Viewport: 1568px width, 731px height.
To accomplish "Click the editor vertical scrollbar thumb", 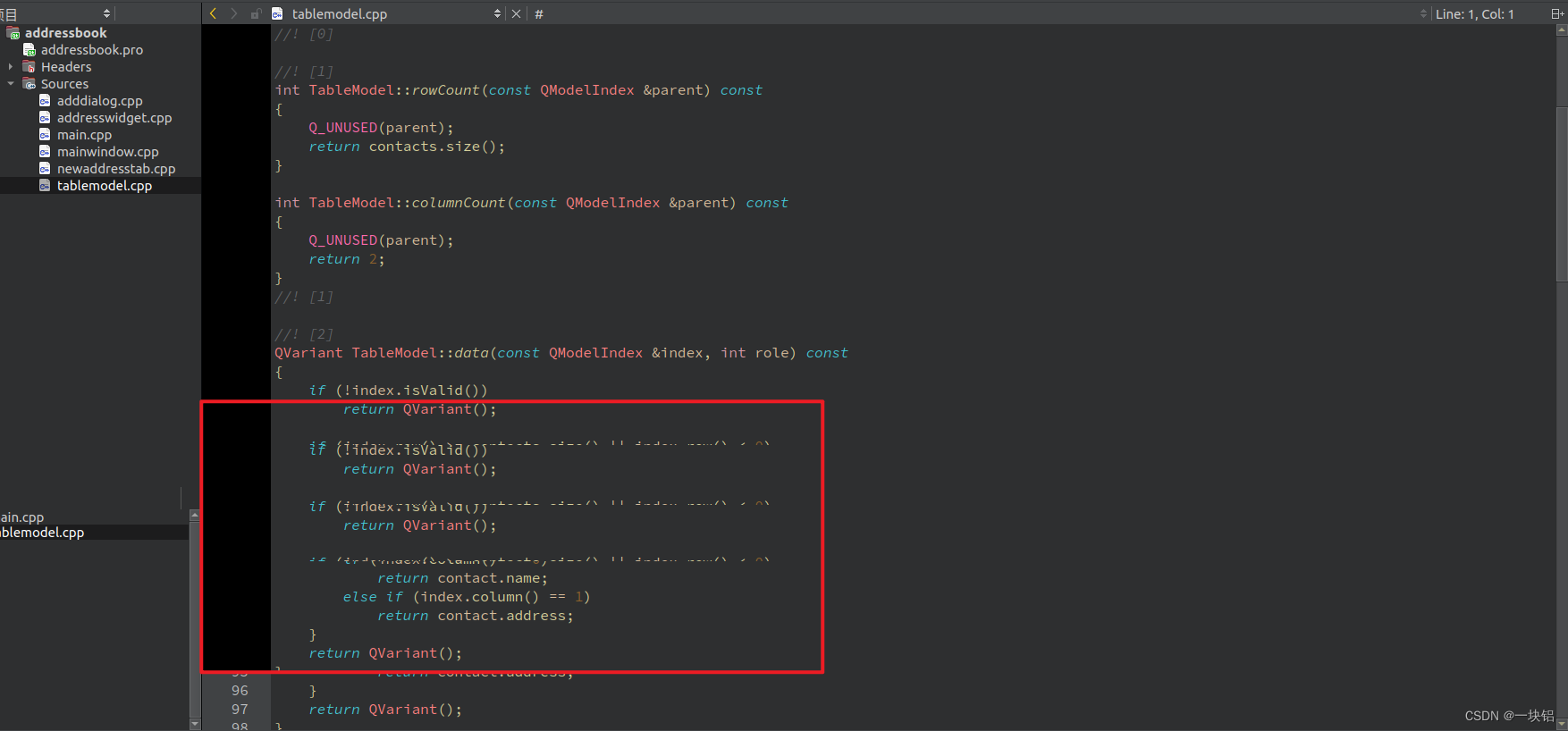I will point(1562,195).
